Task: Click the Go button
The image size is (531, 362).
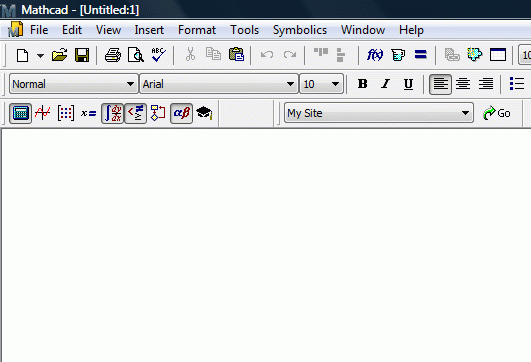Action: [x=496, y=113]
